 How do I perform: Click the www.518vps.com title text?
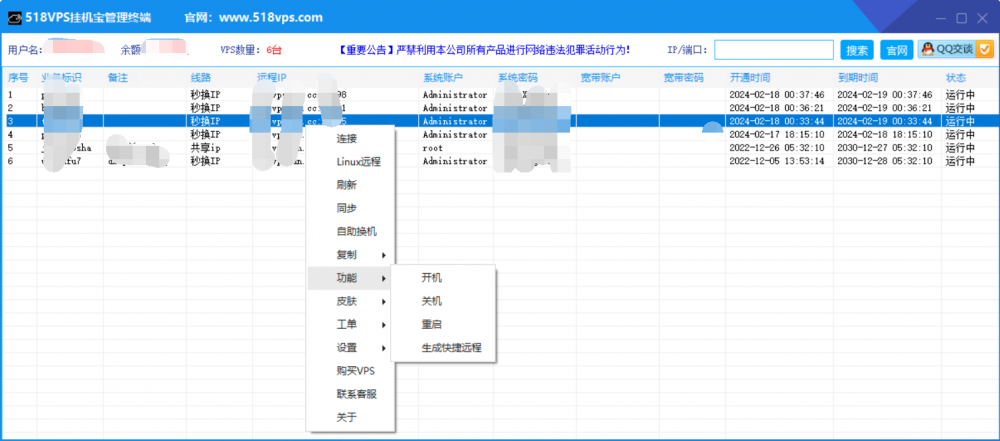(x=271, y=17)
